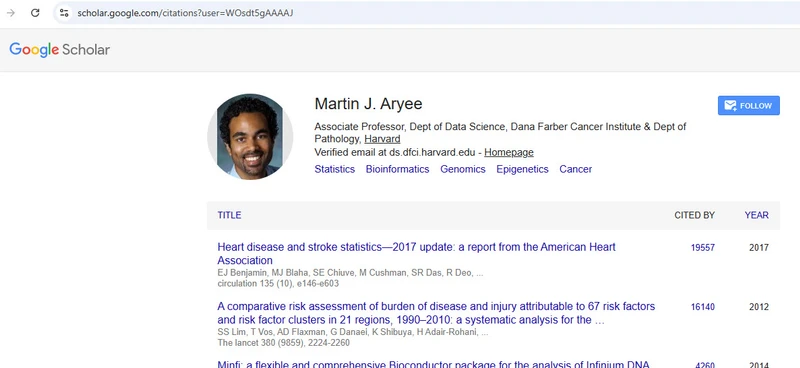The height and width of the screenshot is (368, 800).
Task: Select the Cancer interest tag
Action: (576, 169)
